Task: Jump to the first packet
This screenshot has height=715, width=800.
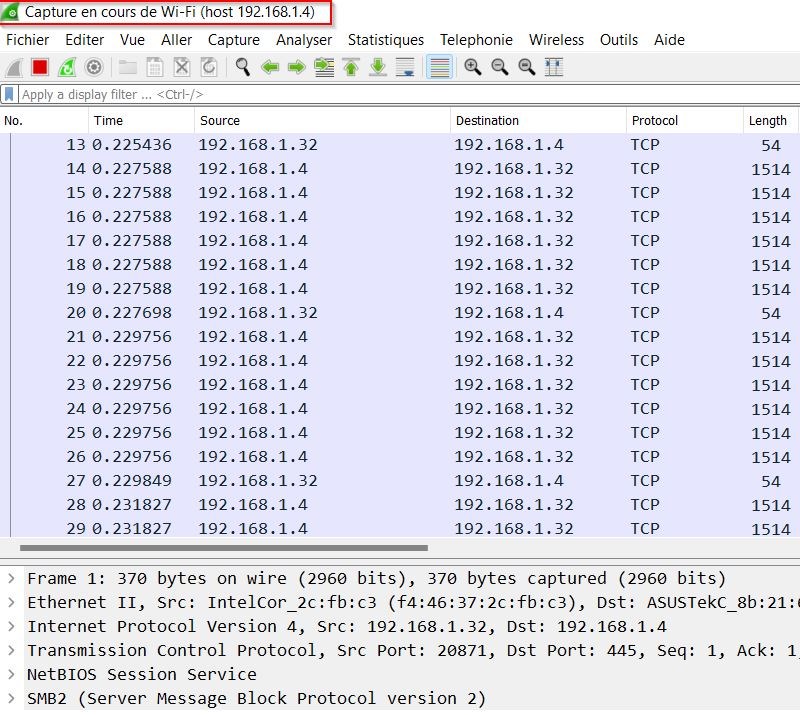Action: [x=351, y=67]
